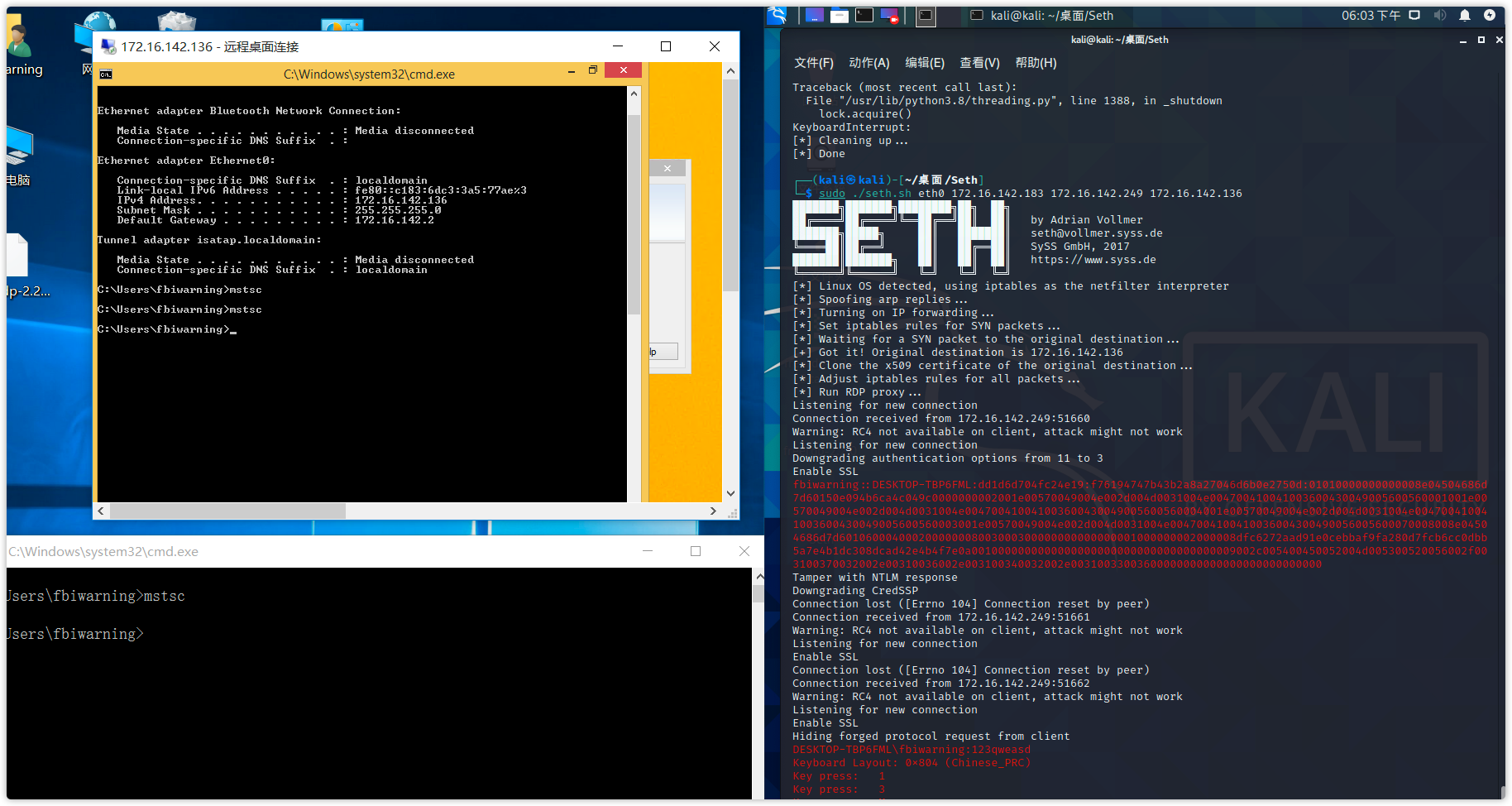Click 'Tamper with NTLM response' terminal line
This screenshot has width=1512, height=806.
(875, 578)
